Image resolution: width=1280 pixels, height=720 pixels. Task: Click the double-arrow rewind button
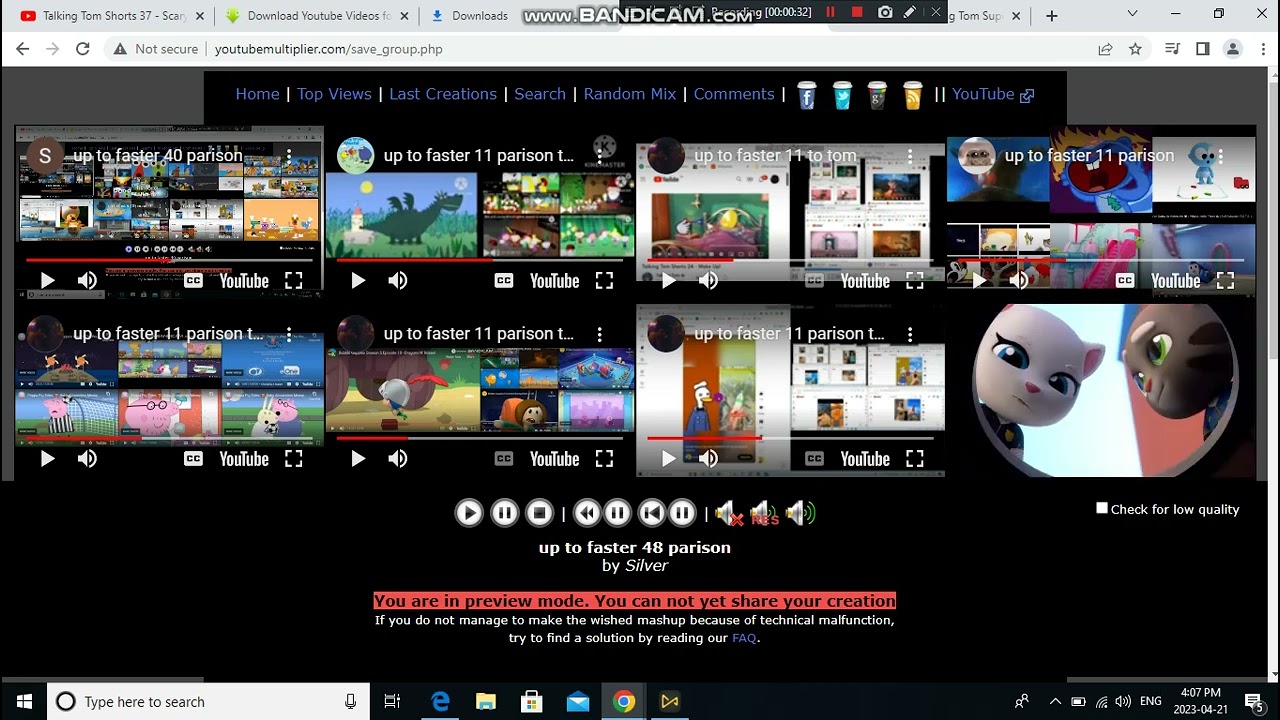click(587, 513)
